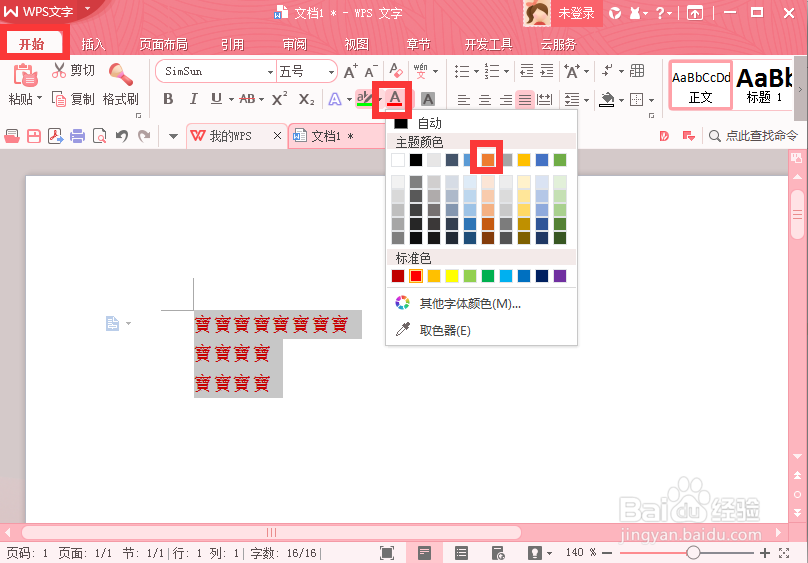
Task: Toggle the character shading A icon
Action: 428,99
